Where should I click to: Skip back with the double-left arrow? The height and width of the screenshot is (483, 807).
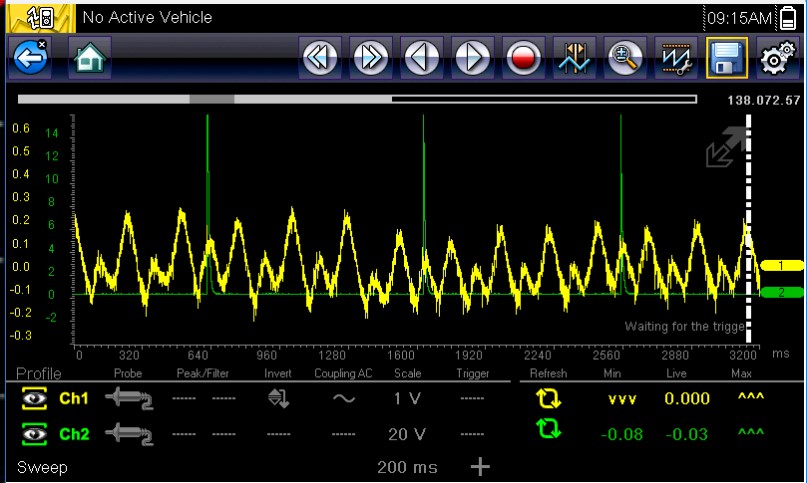click(321, 60)
